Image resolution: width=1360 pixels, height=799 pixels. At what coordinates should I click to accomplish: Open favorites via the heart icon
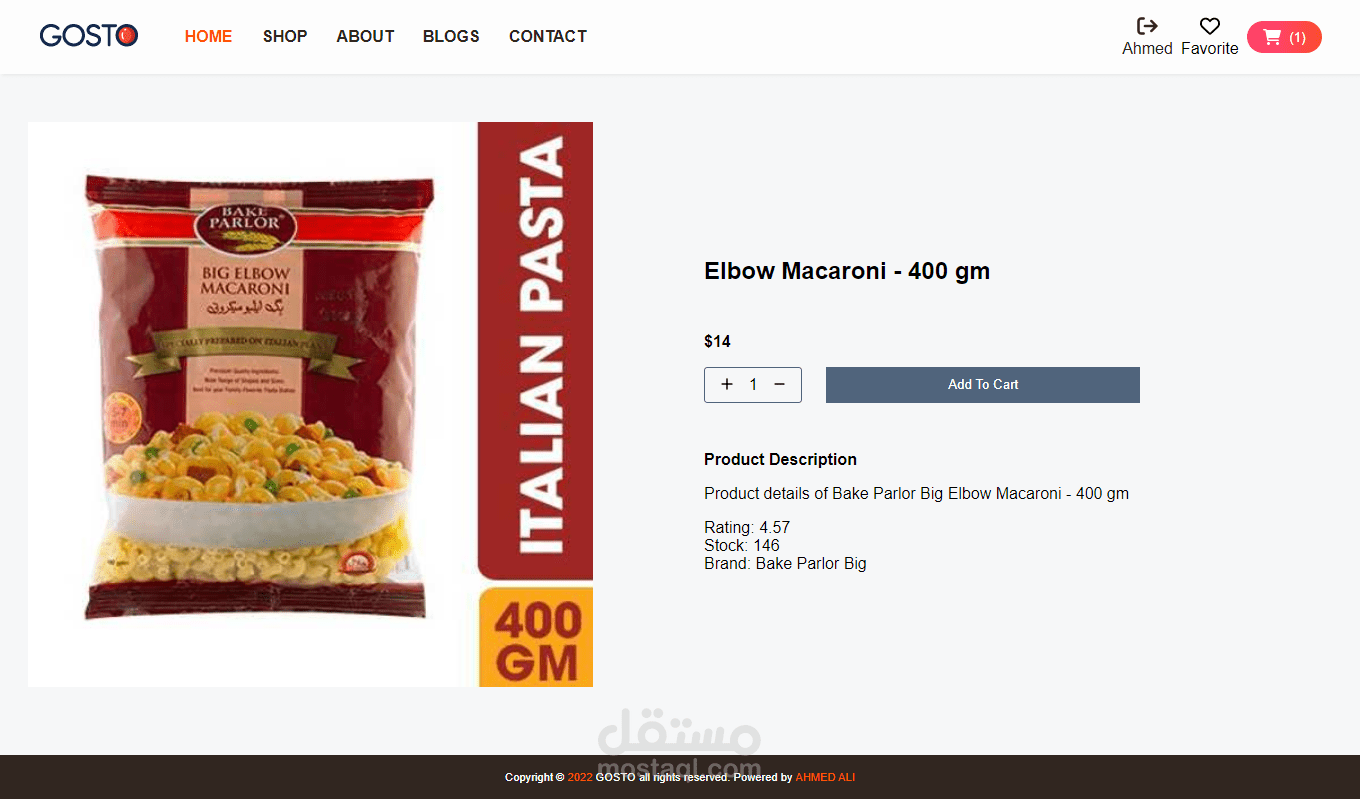tap(1210, 26)
